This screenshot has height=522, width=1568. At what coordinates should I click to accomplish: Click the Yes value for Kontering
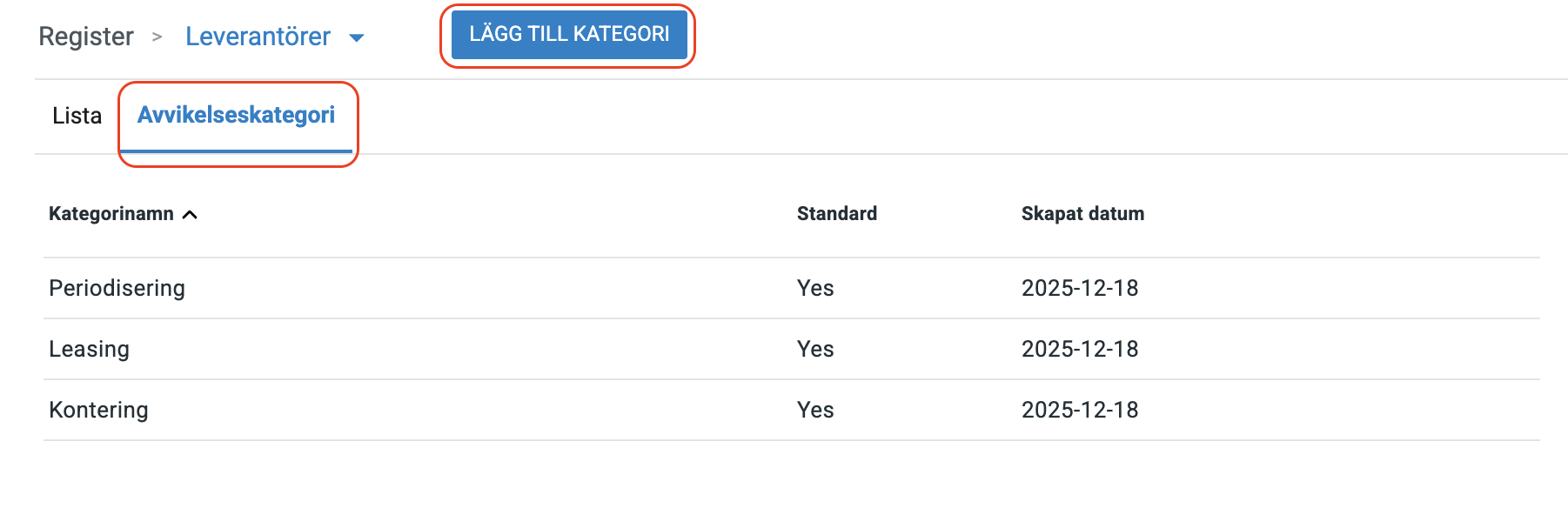(x=815, y=410)
